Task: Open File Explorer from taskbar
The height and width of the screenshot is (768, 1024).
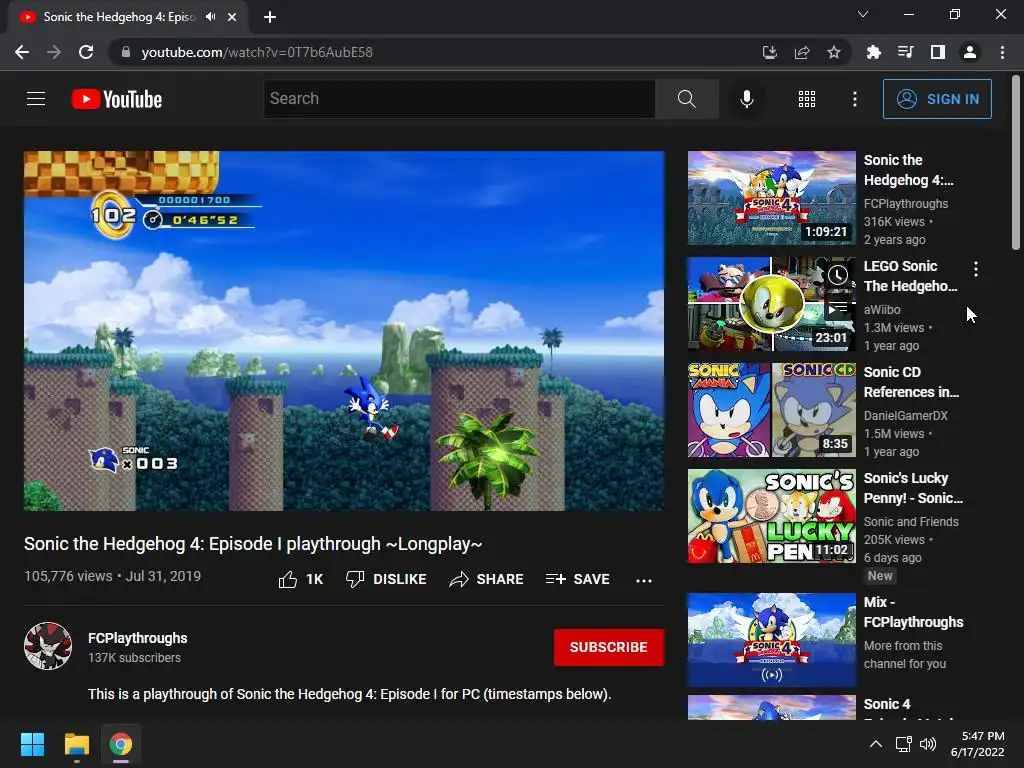Action: 76,744
